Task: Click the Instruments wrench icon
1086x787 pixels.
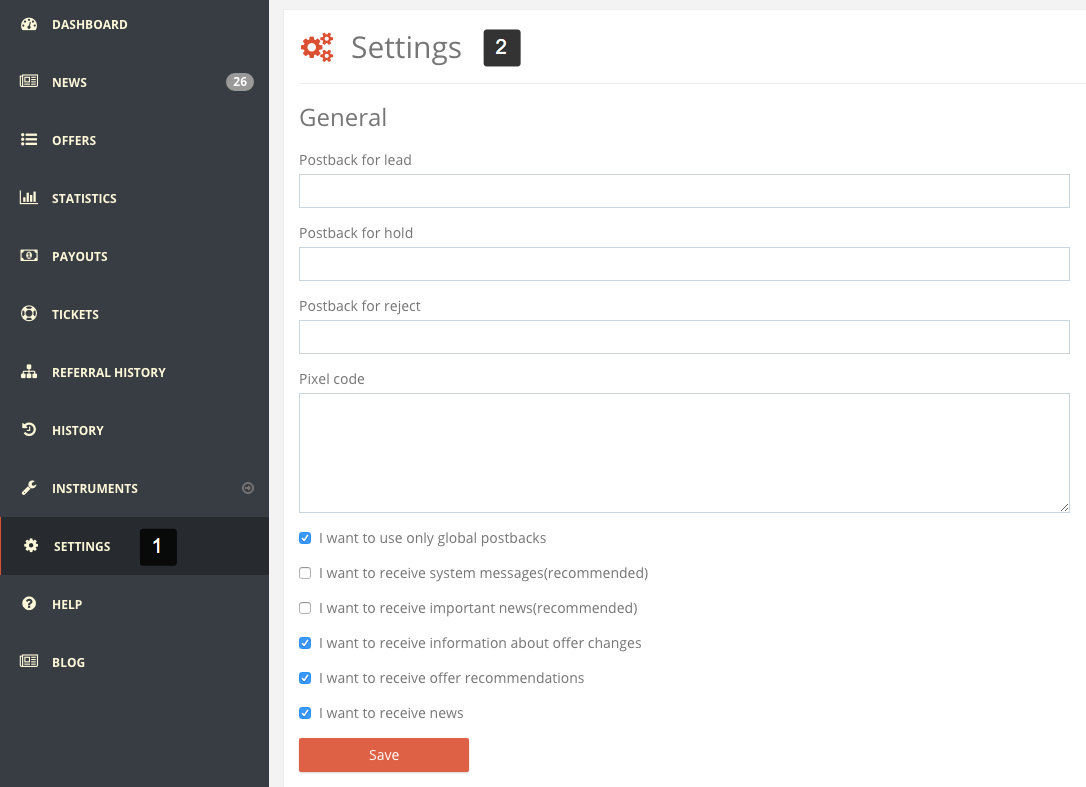Action: 29,488
